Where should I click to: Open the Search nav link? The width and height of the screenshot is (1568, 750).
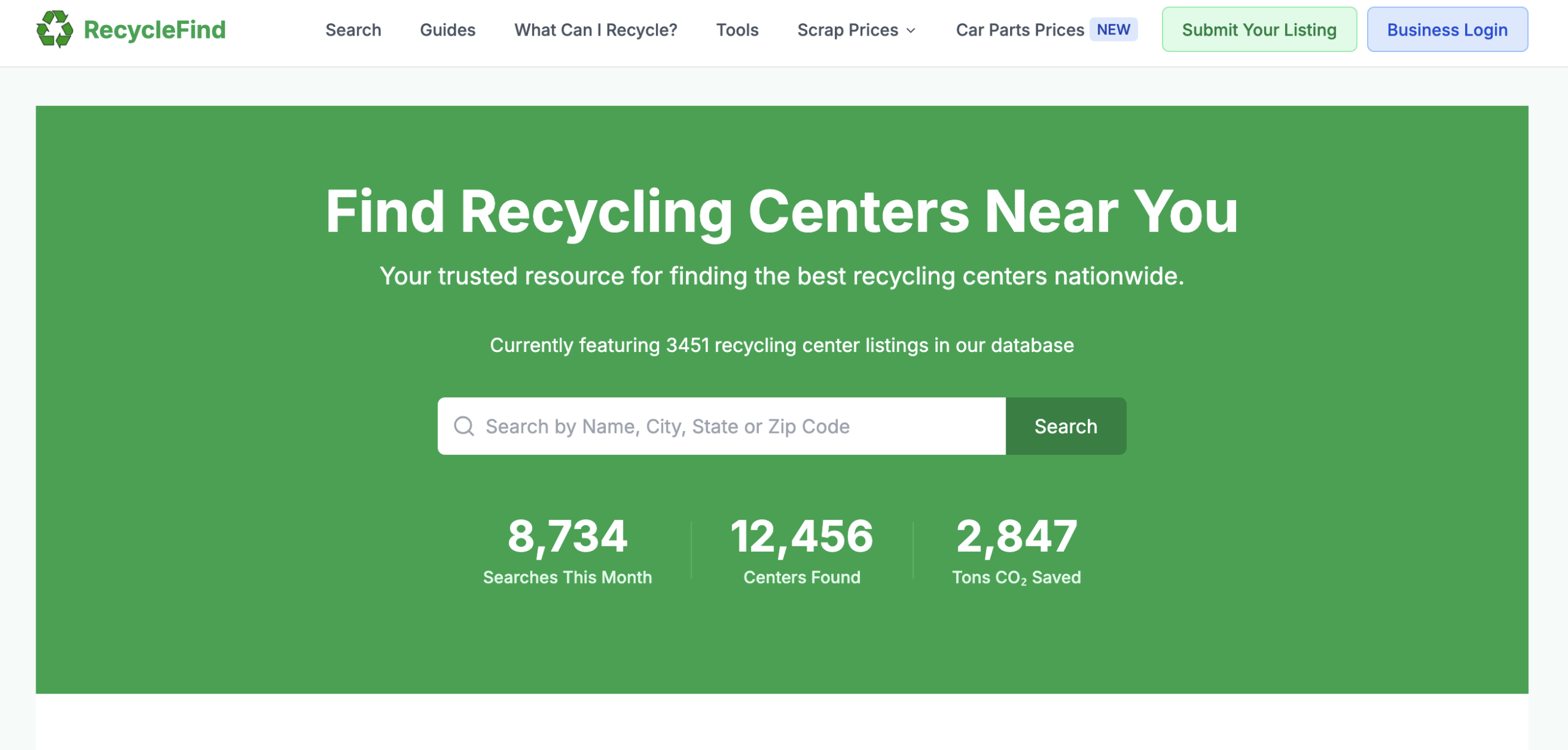(353, 30)
